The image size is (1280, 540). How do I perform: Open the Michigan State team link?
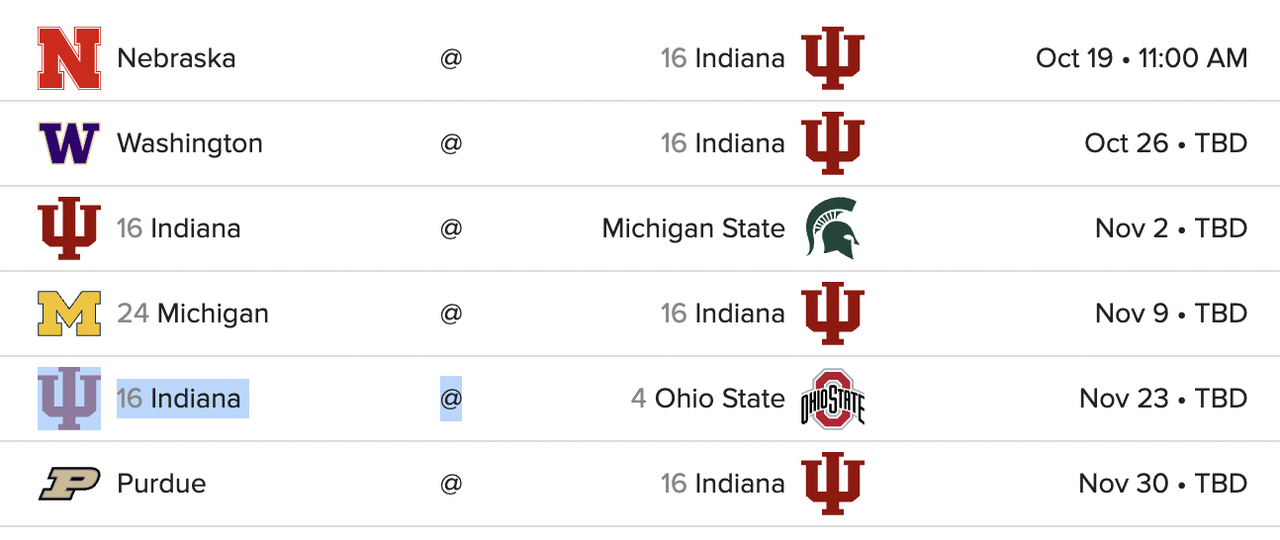[693, 228]
